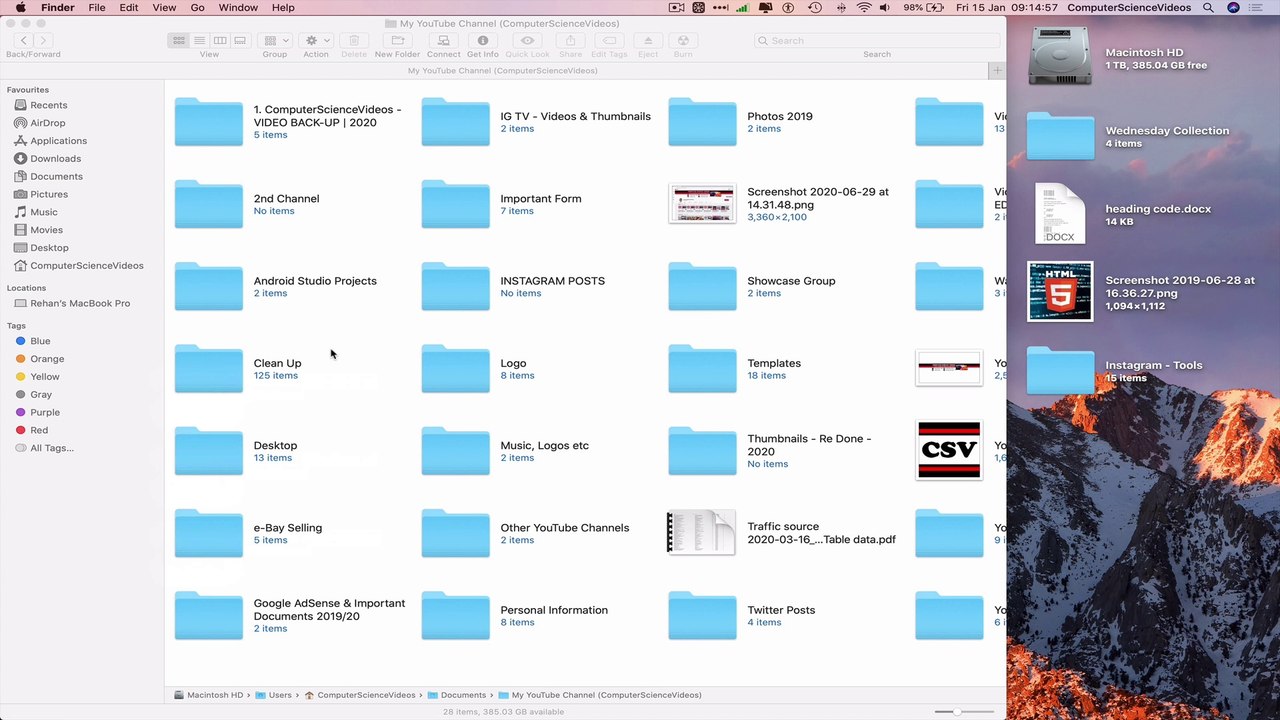Click the Edit Tags toolbar icon
Screen dimensions: 1280x720
pos(609,40)
